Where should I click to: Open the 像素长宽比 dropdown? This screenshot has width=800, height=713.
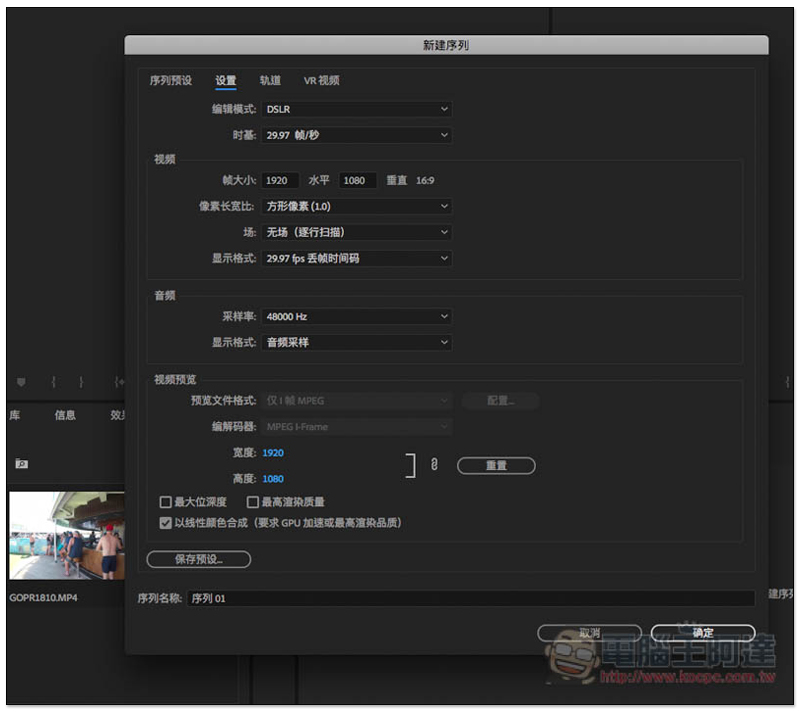coord(356,206)
